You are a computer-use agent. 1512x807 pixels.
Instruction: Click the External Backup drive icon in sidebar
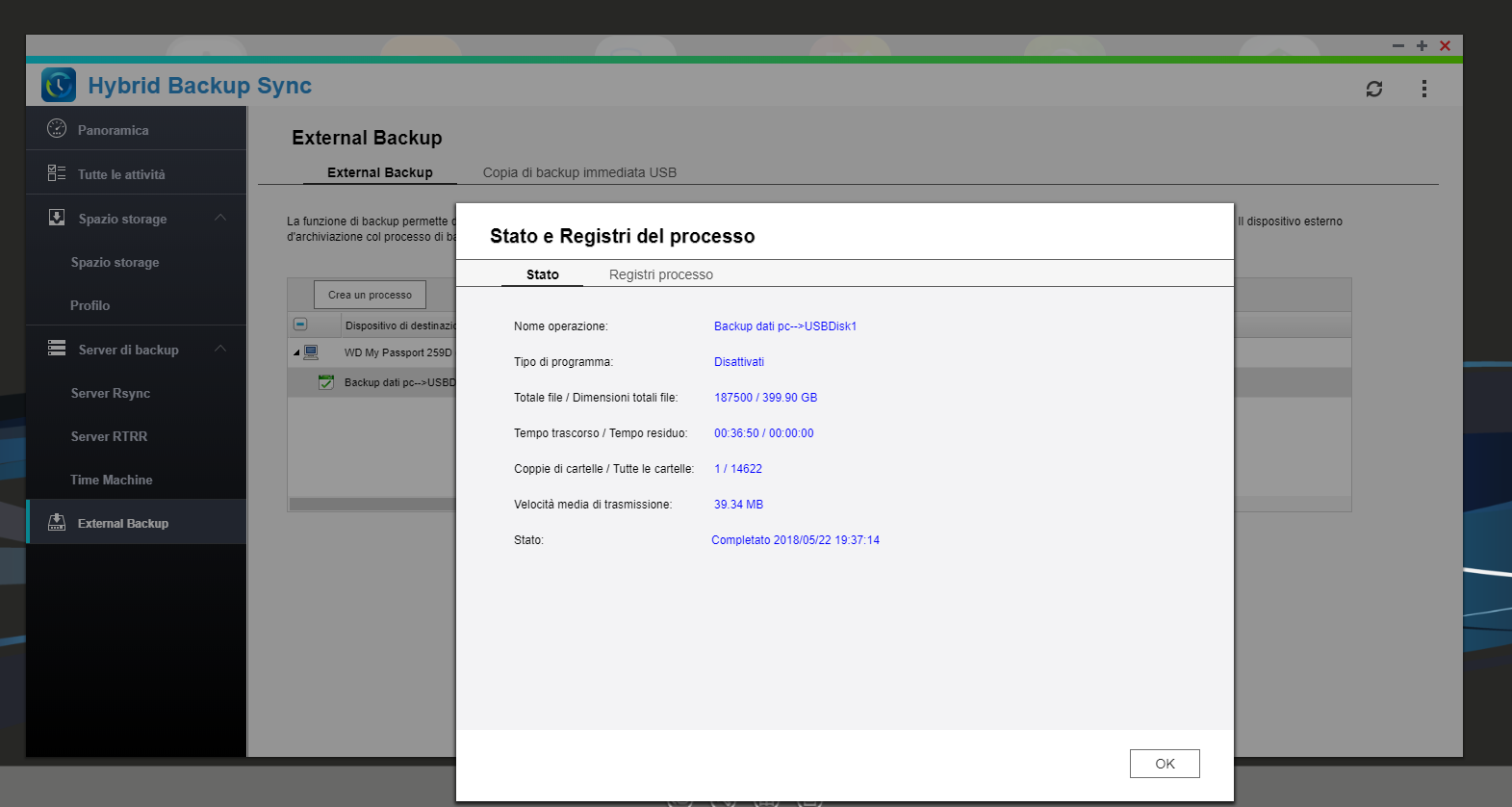tap(57, 523)
